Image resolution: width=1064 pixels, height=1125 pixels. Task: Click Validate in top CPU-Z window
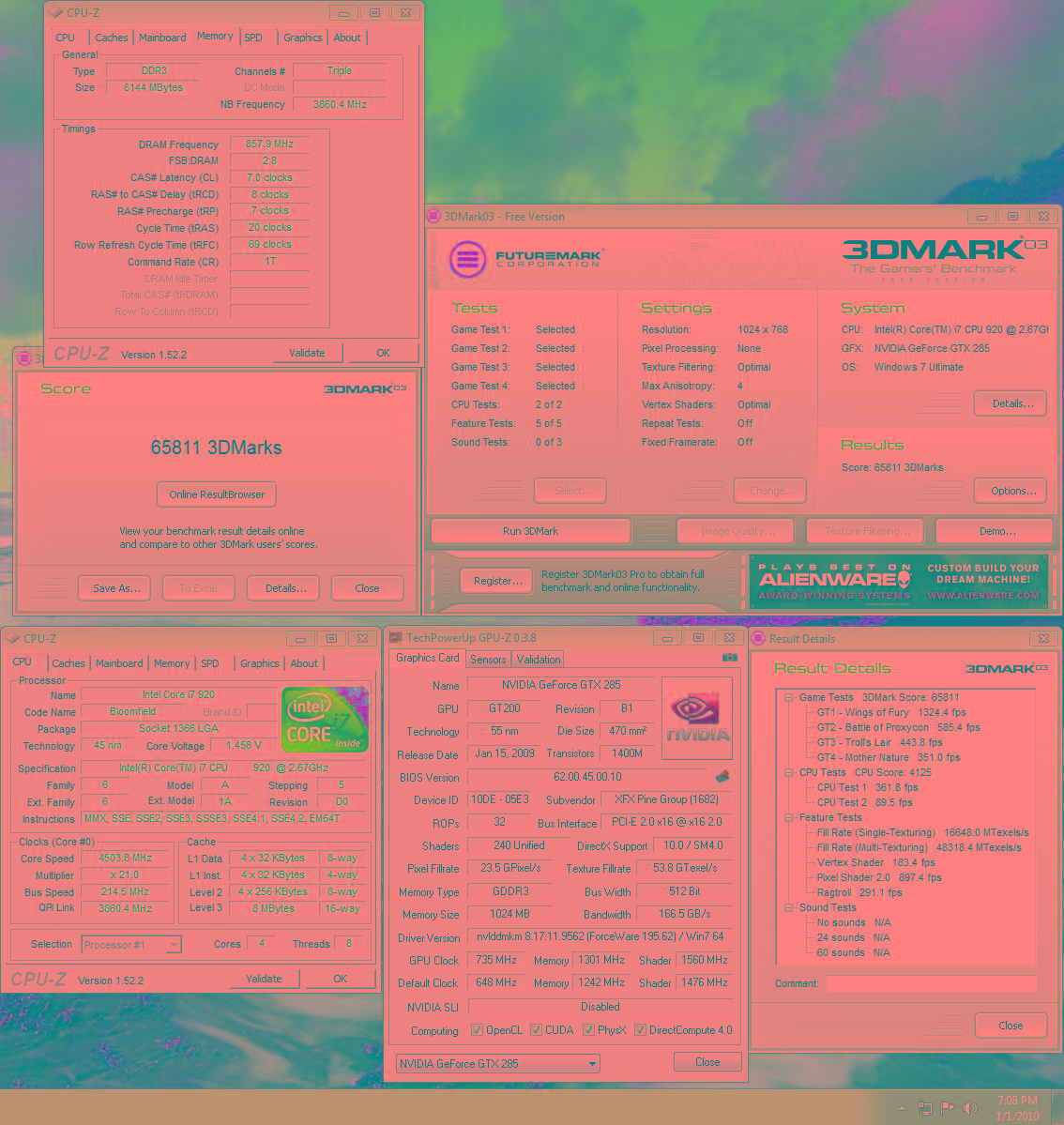308,353
